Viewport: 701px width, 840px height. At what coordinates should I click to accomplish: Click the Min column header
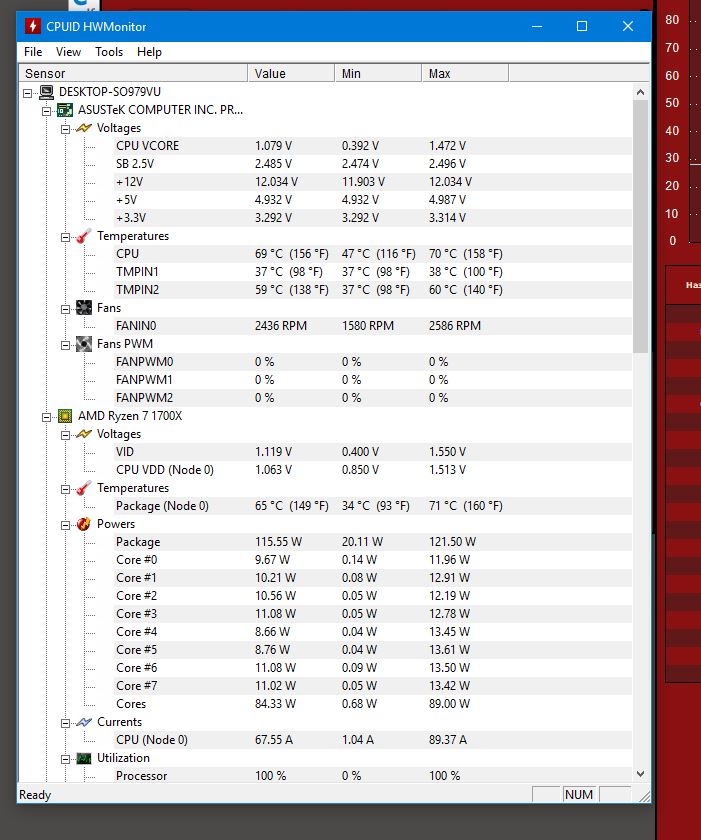[x=378, y=73]
